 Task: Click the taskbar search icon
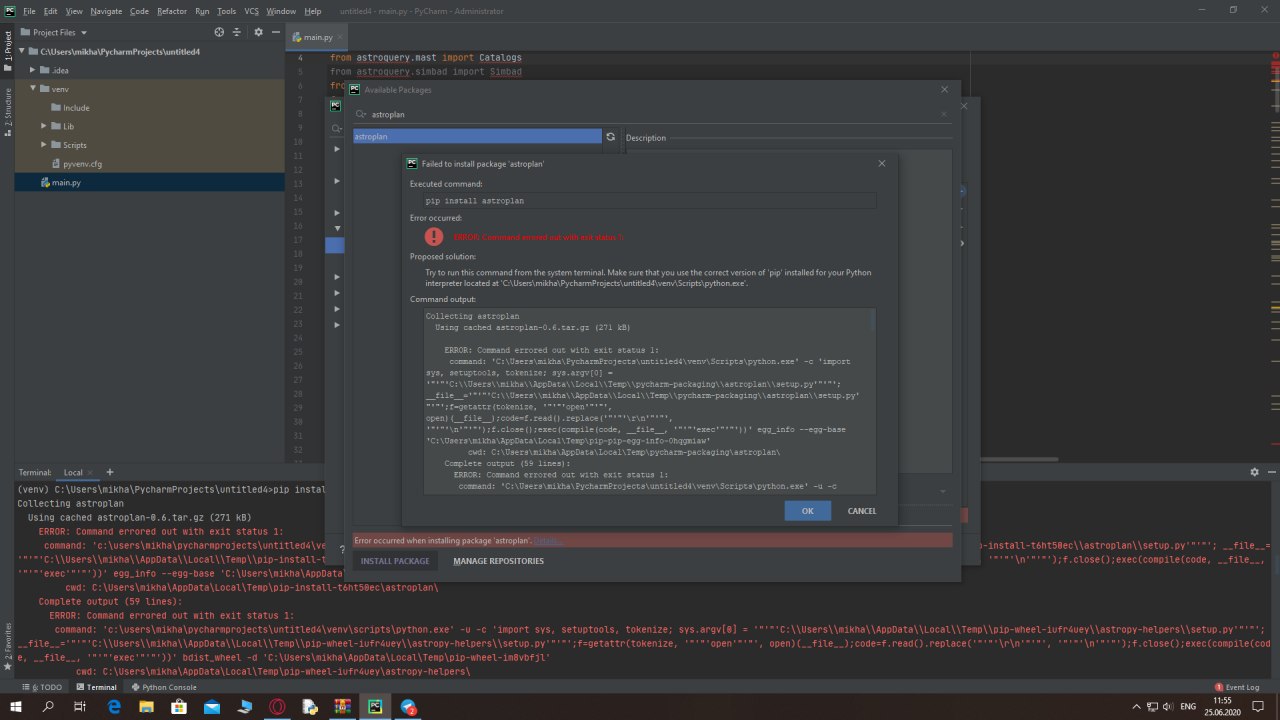[48, 707]
